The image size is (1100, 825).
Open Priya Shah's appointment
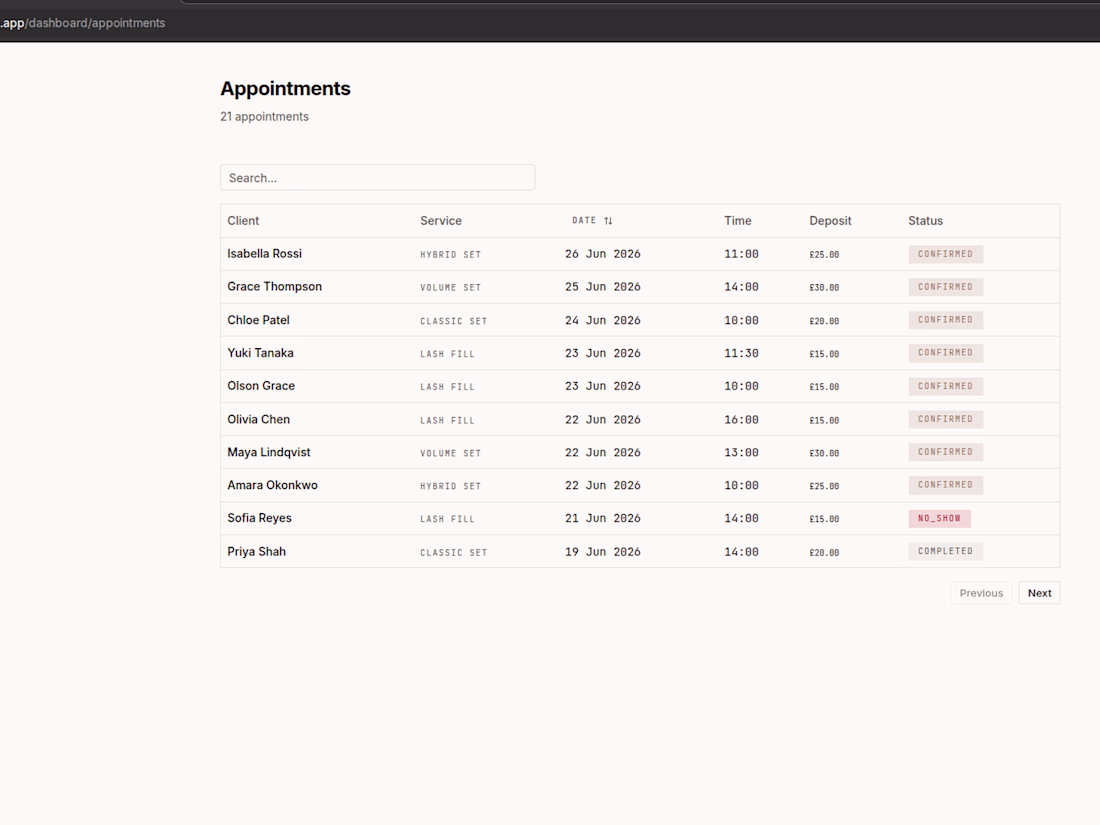[x=640, y=551]
